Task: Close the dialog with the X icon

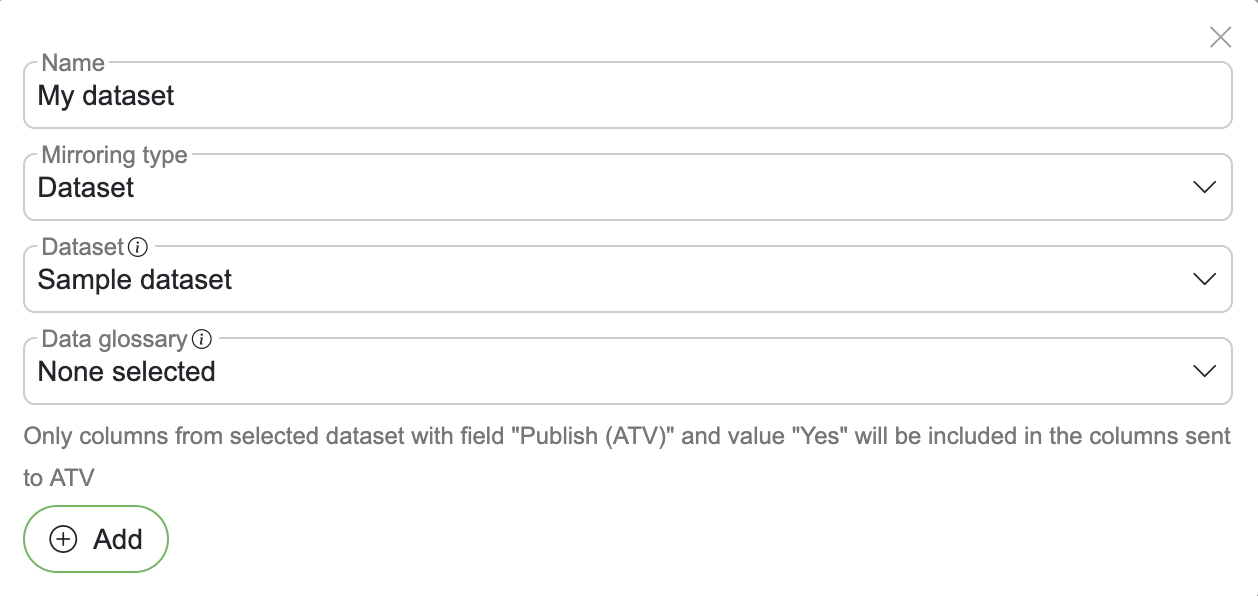Action: 1220,38
